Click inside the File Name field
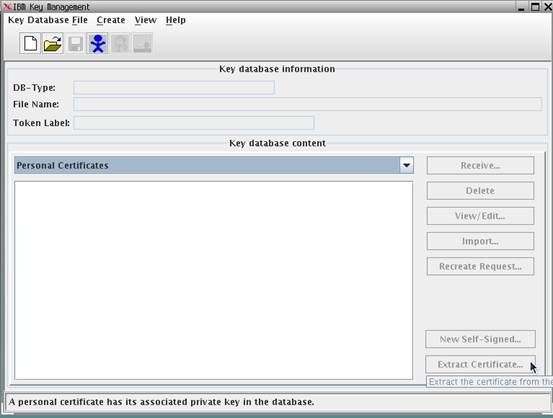Screen dimensions: 553x418 click(308, 104)
